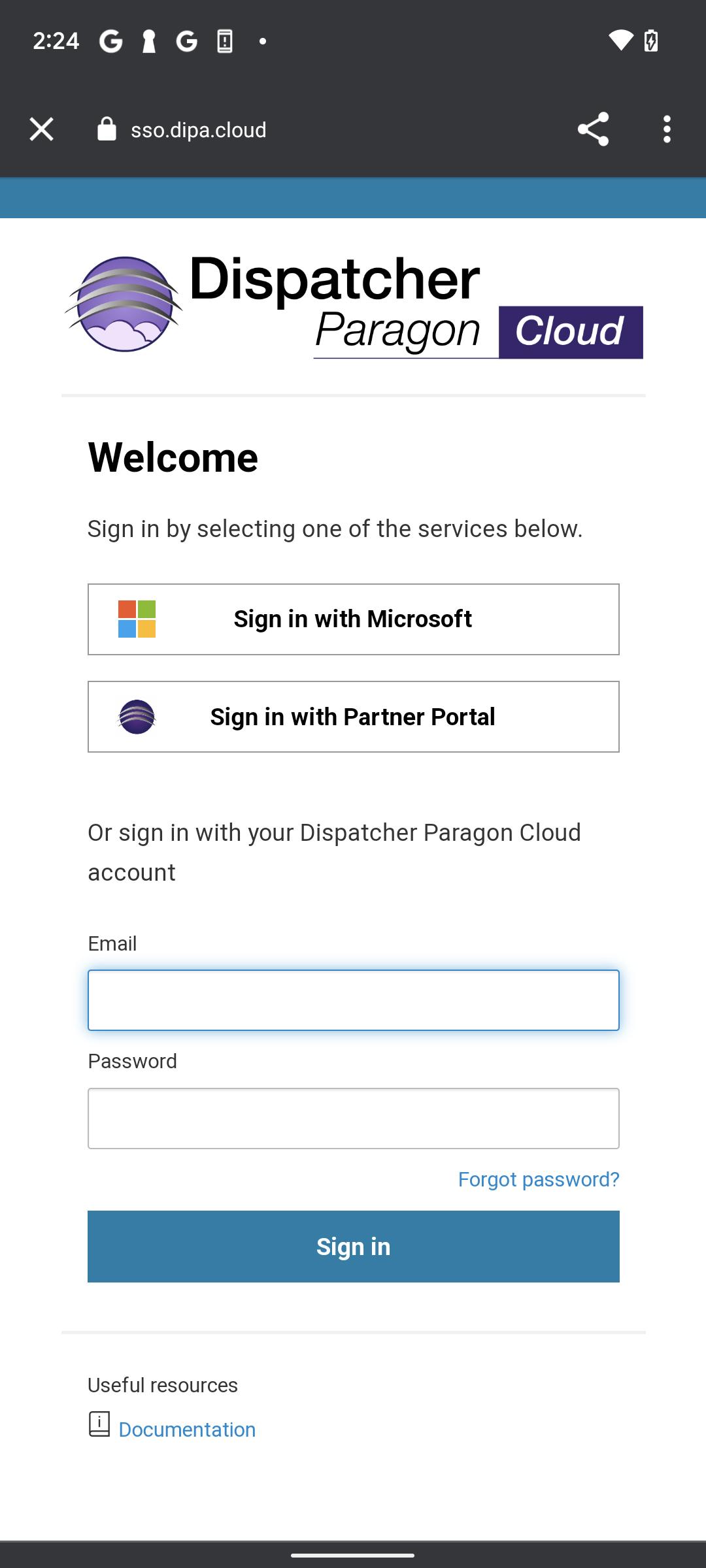Image resolution: width=706 pixels, height=1568 pixels.
Task: Click the book icon beside Documentation
Action: (x=99, y=1424)
